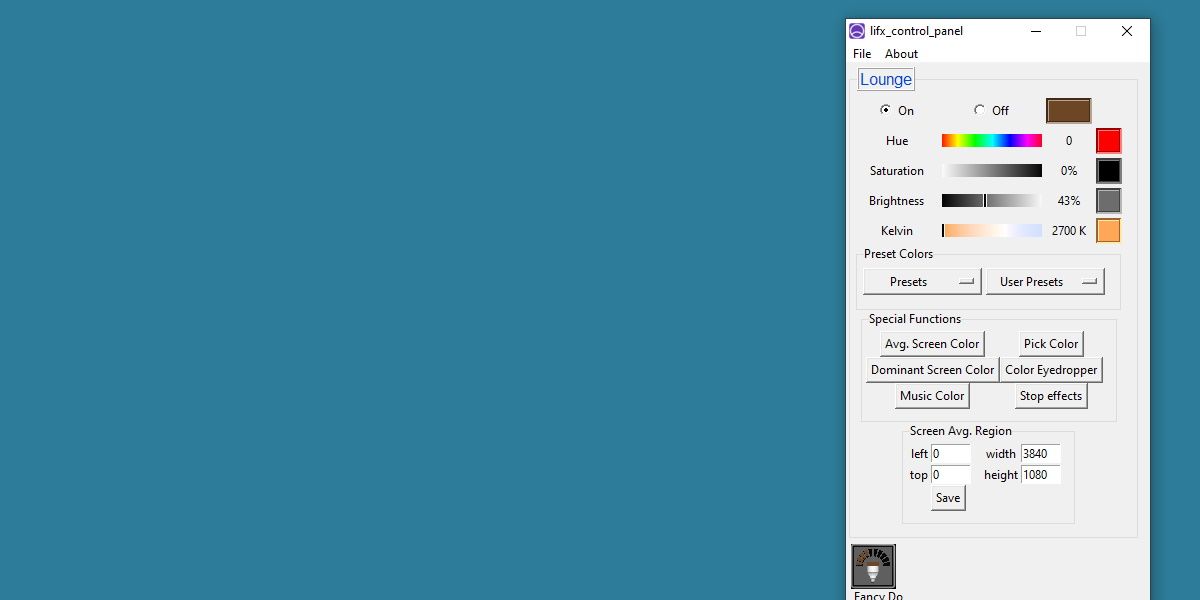Click the black Saturation preview swatch
The width and height of the screenshot is (1200, 600).
[1108, 171]
